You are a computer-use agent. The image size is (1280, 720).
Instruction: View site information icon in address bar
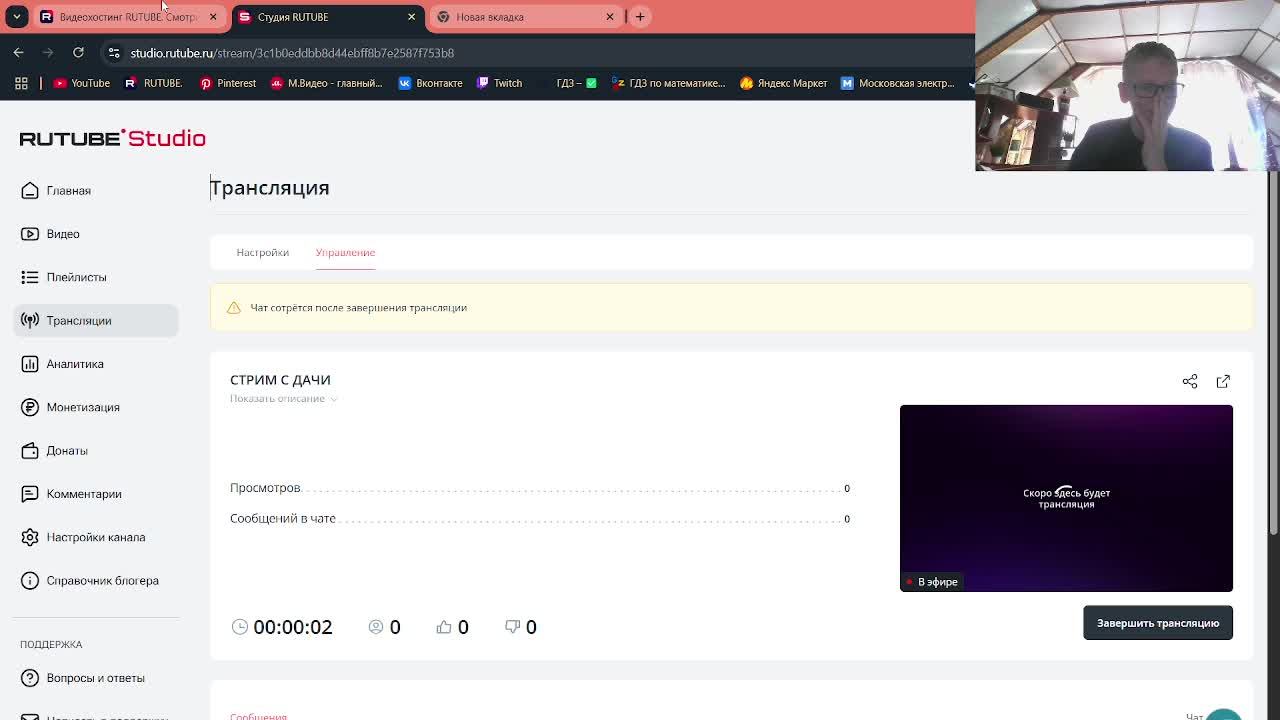coord(114,52)
